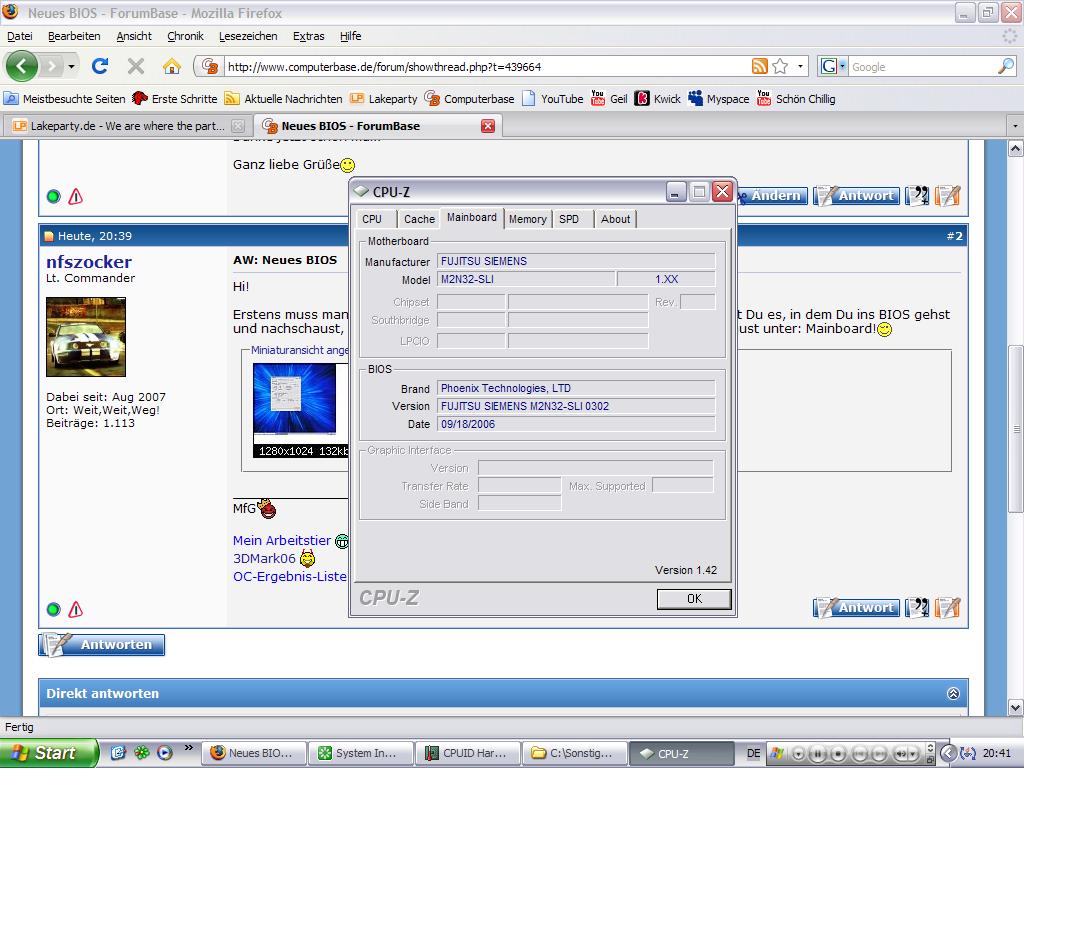Screen dimensions: 1082x935
Task: Click the post number #2 link
Action: [954, 236]
